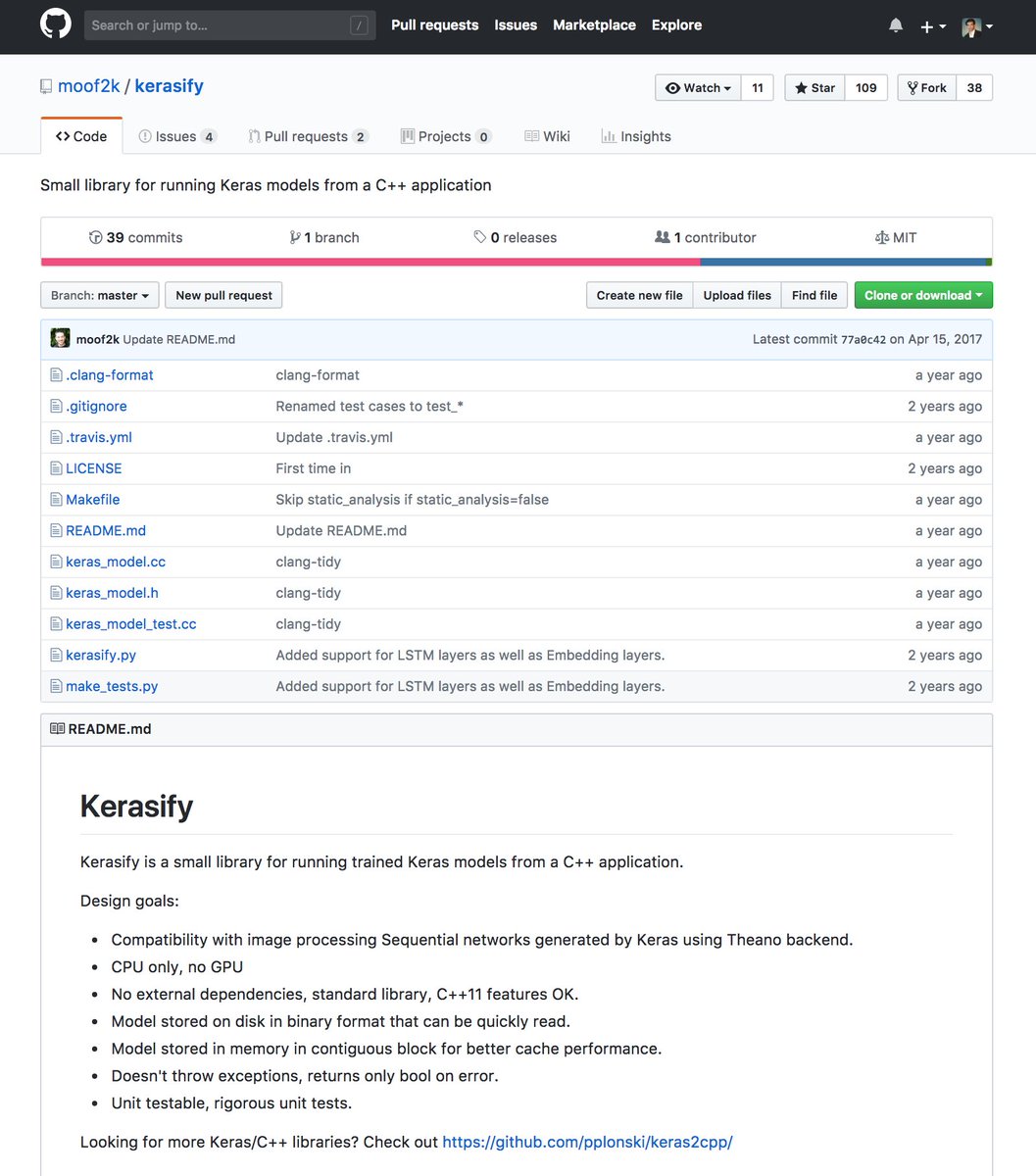Open keras_model.h file
1036x1176 pixels.
tap(112, 593)
